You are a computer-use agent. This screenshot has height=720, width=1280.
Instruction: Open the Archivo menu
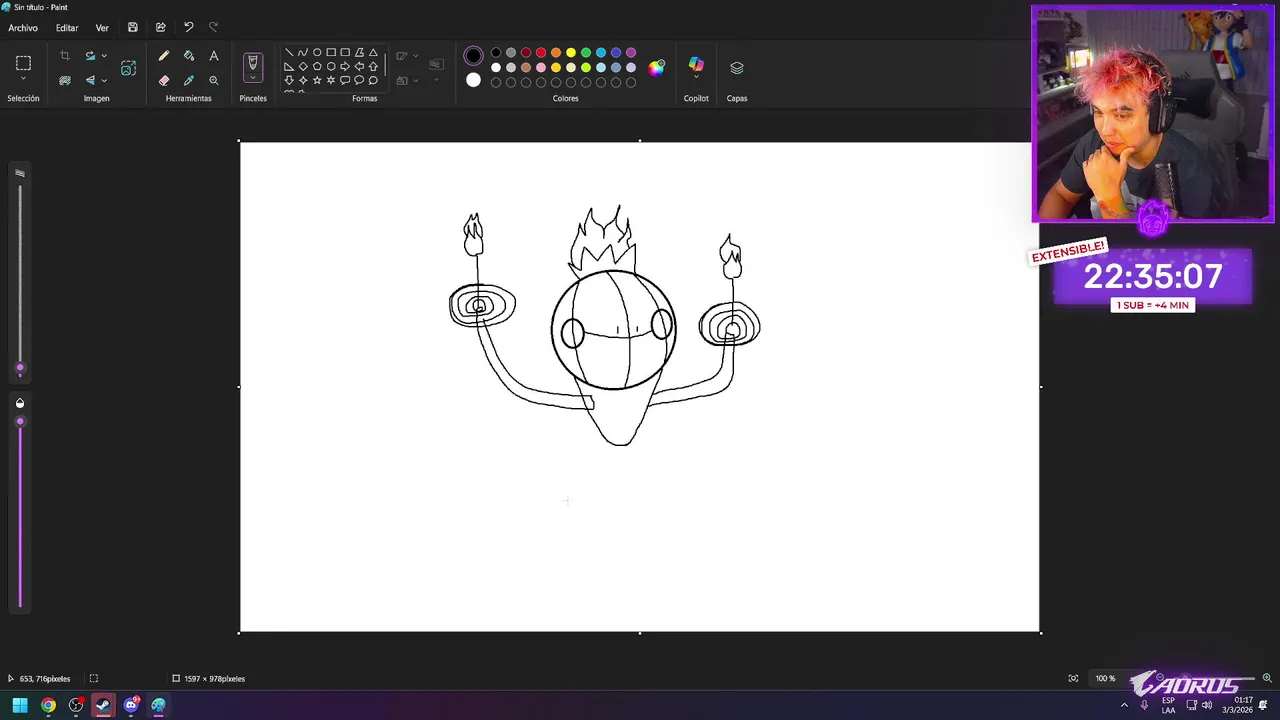tap(23, 28)
